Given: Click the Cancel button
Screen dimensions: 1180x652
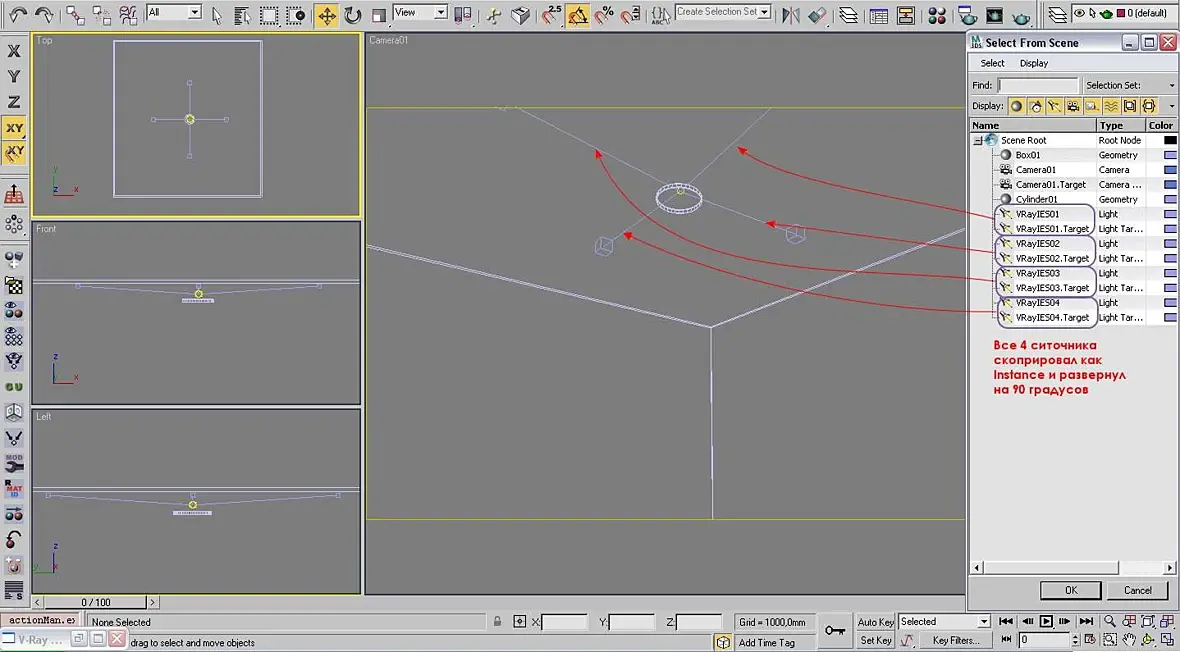Looking at the screenshot, I should click(1138, 590).
